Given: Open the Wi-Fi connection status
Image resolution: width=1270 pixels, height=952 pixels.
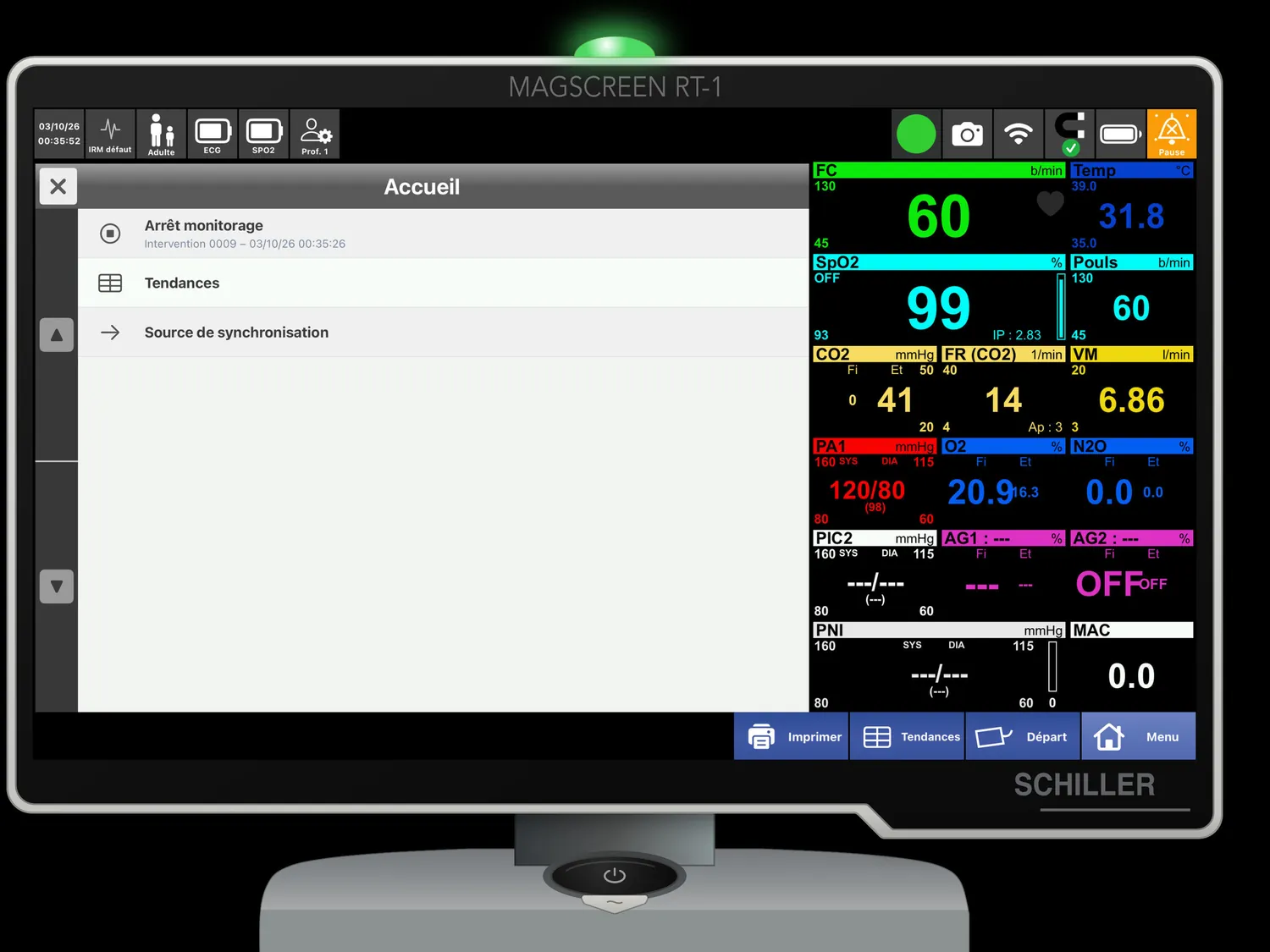Looking at the screenshot, I should click(x=1019, y=134).
